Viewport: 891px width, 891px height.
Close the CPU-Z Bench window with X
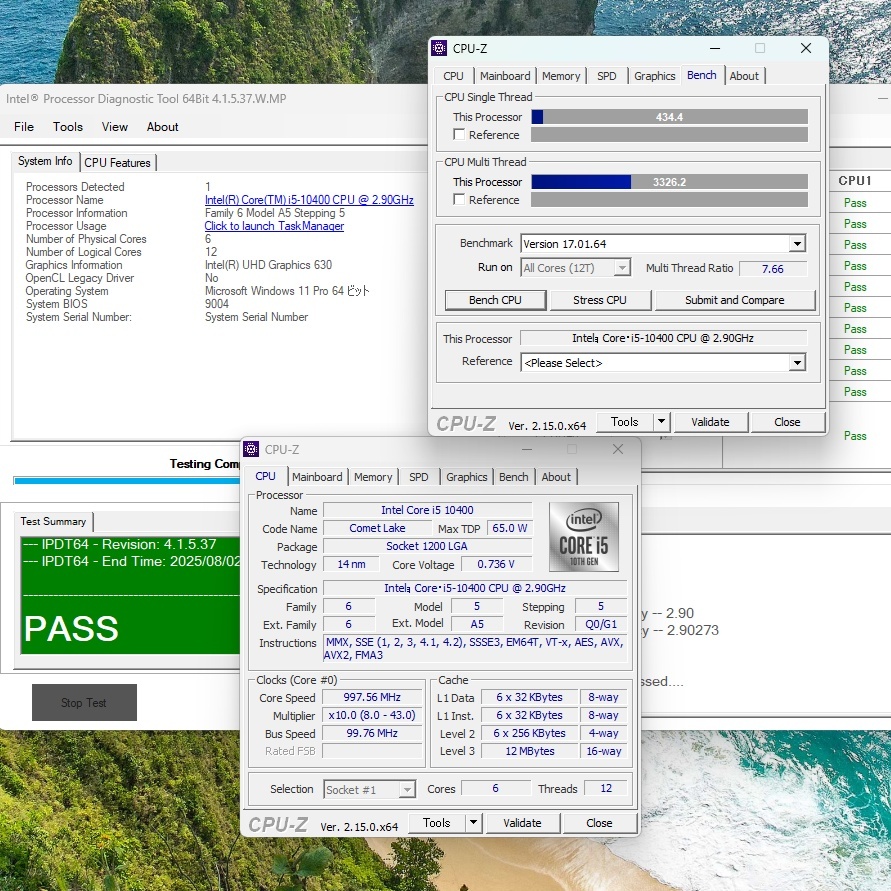coord(806,48)
